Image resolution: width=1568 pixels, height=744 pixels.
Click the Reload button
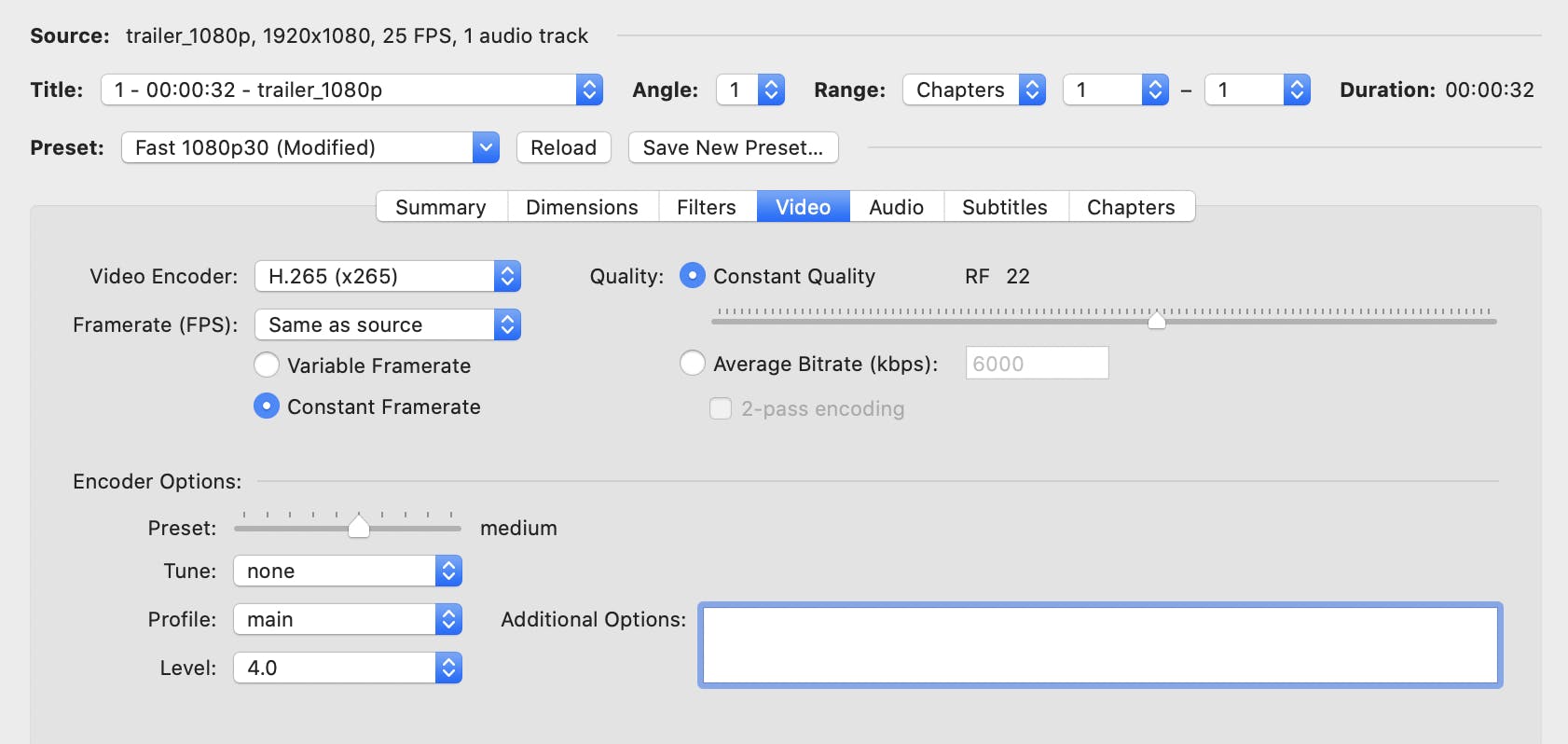(x=563, y=147)
